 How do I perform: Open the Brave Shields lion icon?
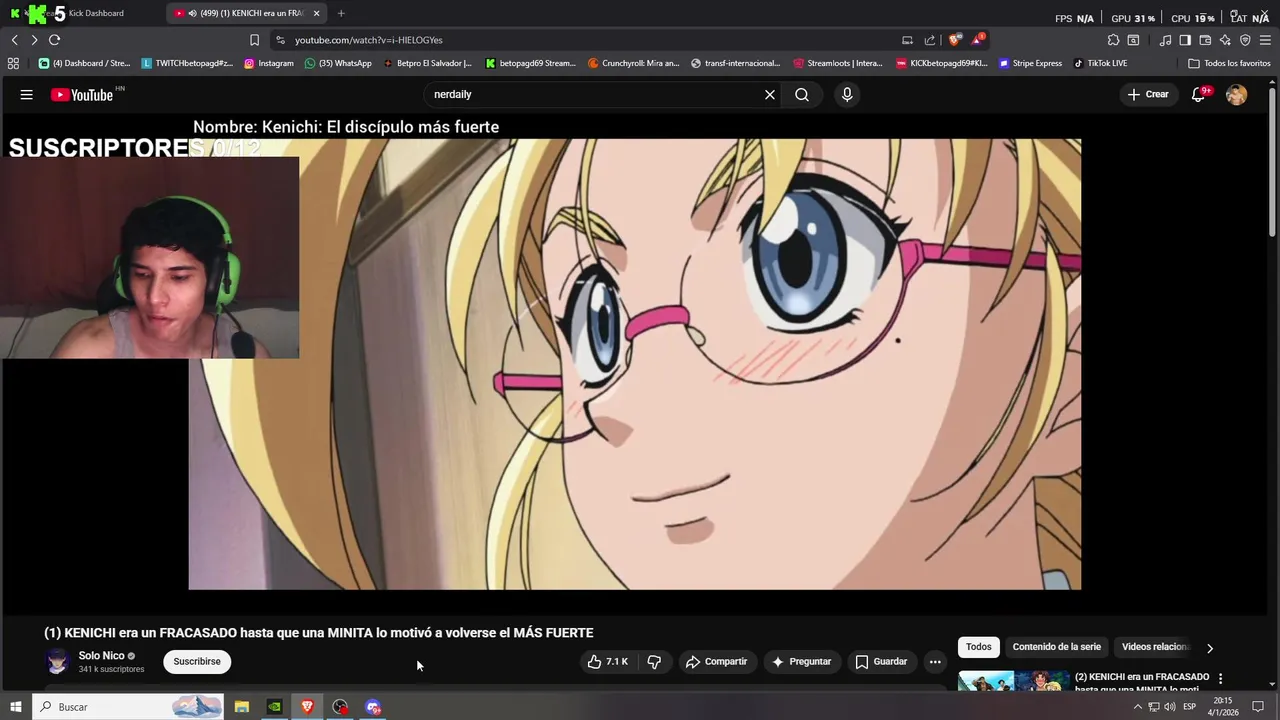955,40
